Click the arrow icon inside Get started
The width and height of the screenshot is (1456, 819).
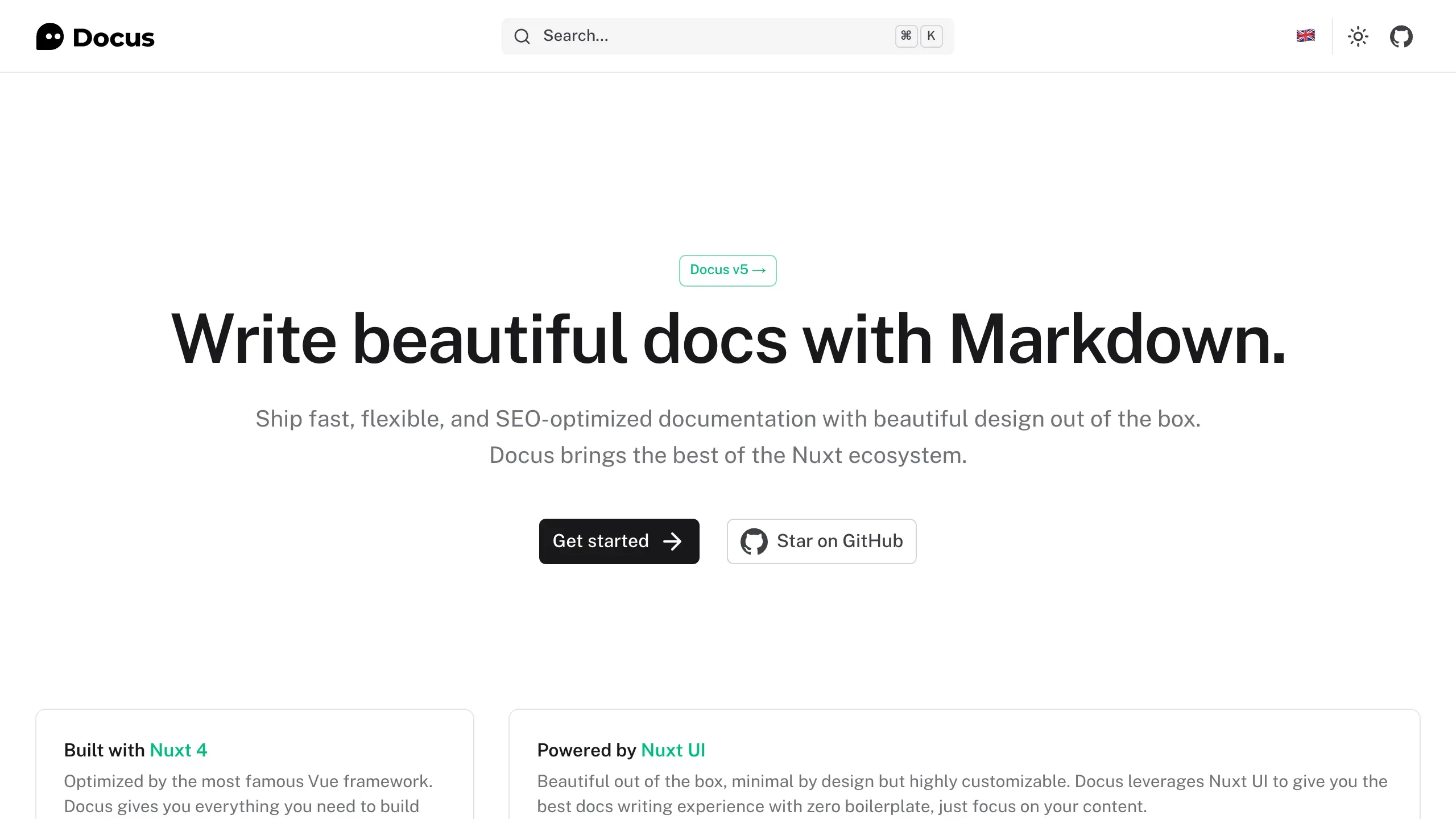(x=673, y=541)
